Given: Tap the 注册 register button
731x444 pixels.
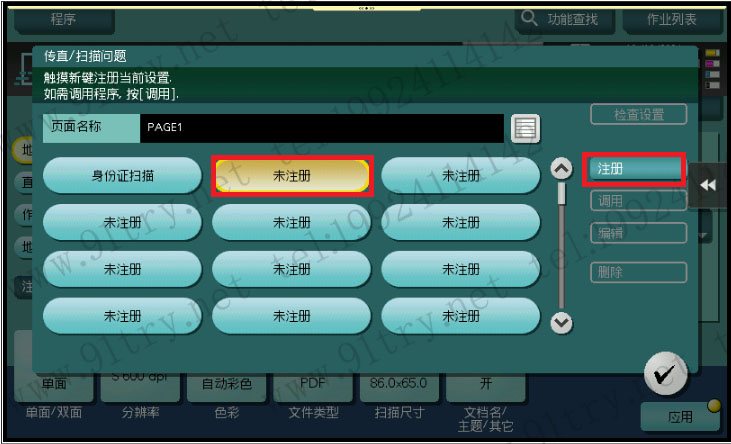Looking at the screenshot, I should pyautogui.click(x=634, y=169).
